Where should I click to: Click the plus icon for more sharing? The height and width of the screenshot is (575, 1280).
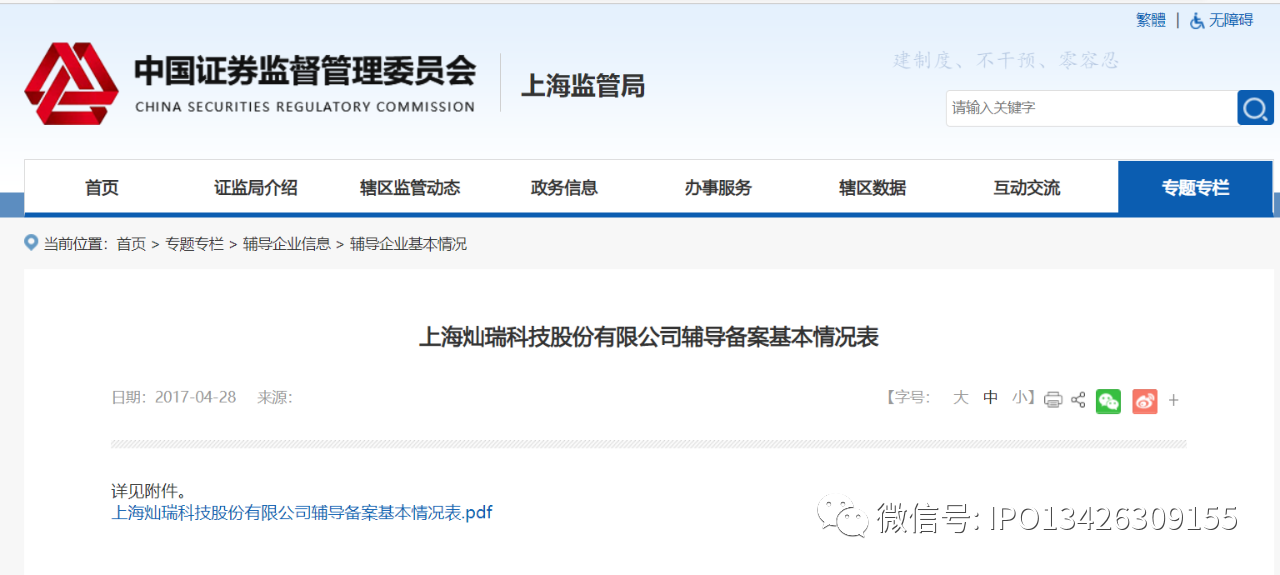pyautogui.click(x=1174, y=400)
